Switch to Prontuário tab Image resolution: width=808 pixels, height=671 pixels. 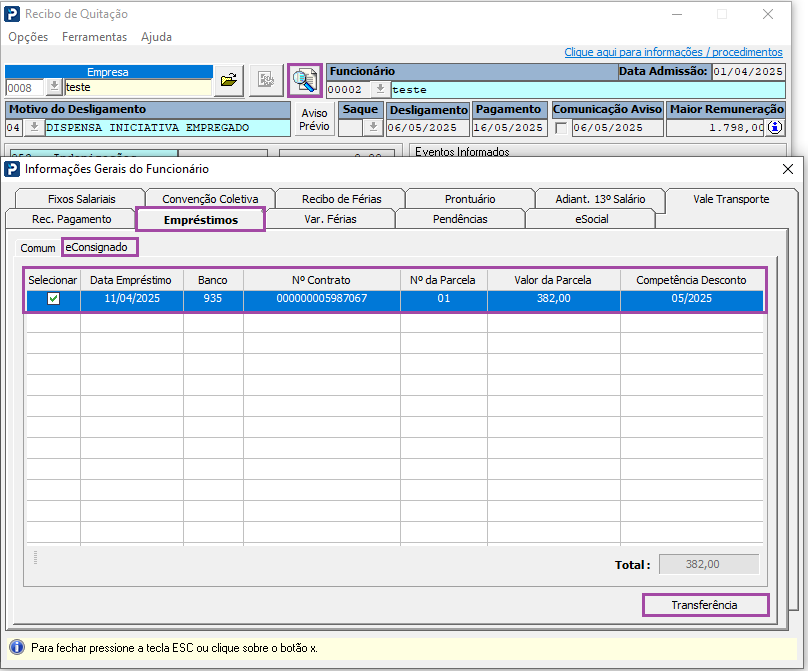coord(470,199)
